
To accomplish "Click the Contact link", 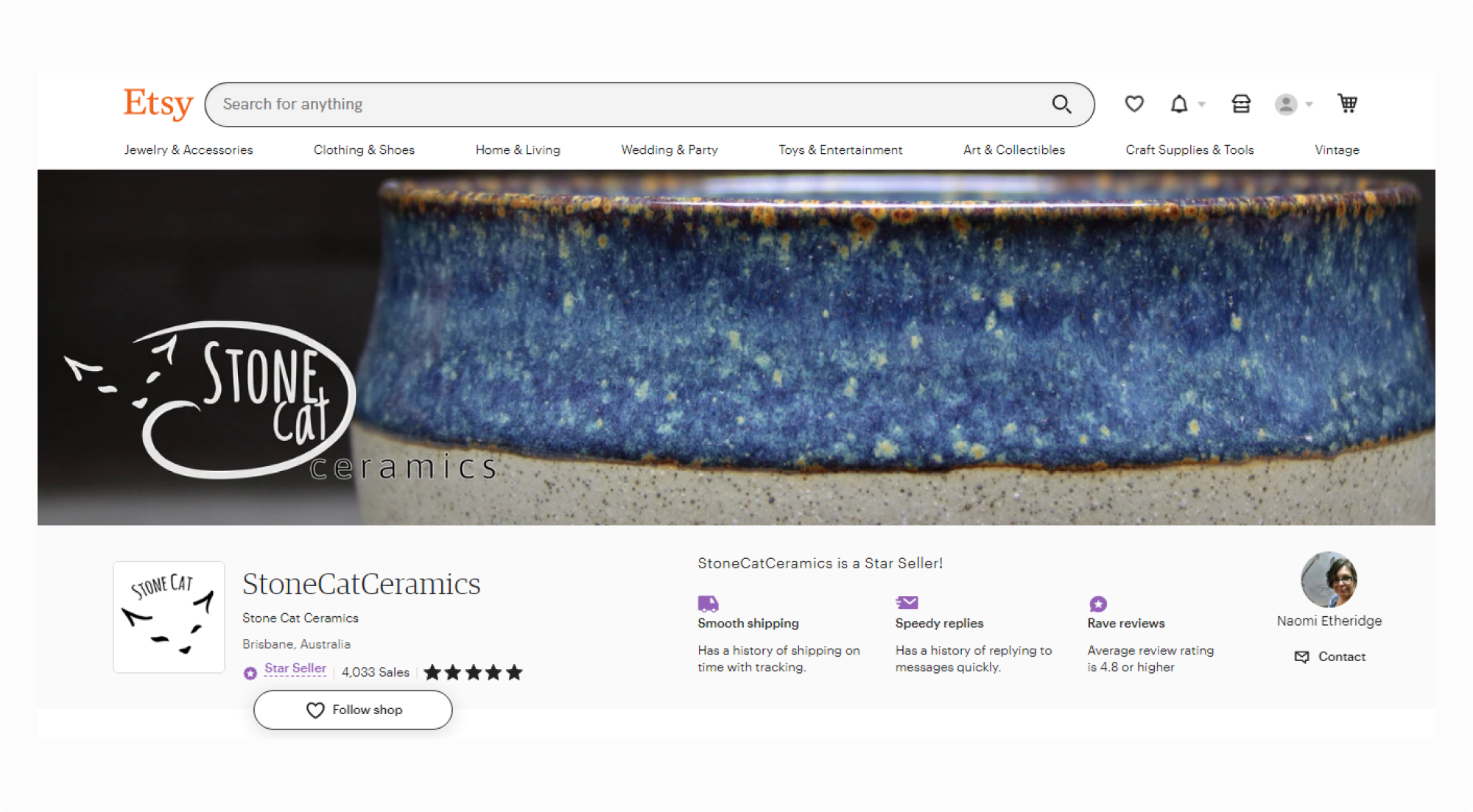I will [1342, 657].
